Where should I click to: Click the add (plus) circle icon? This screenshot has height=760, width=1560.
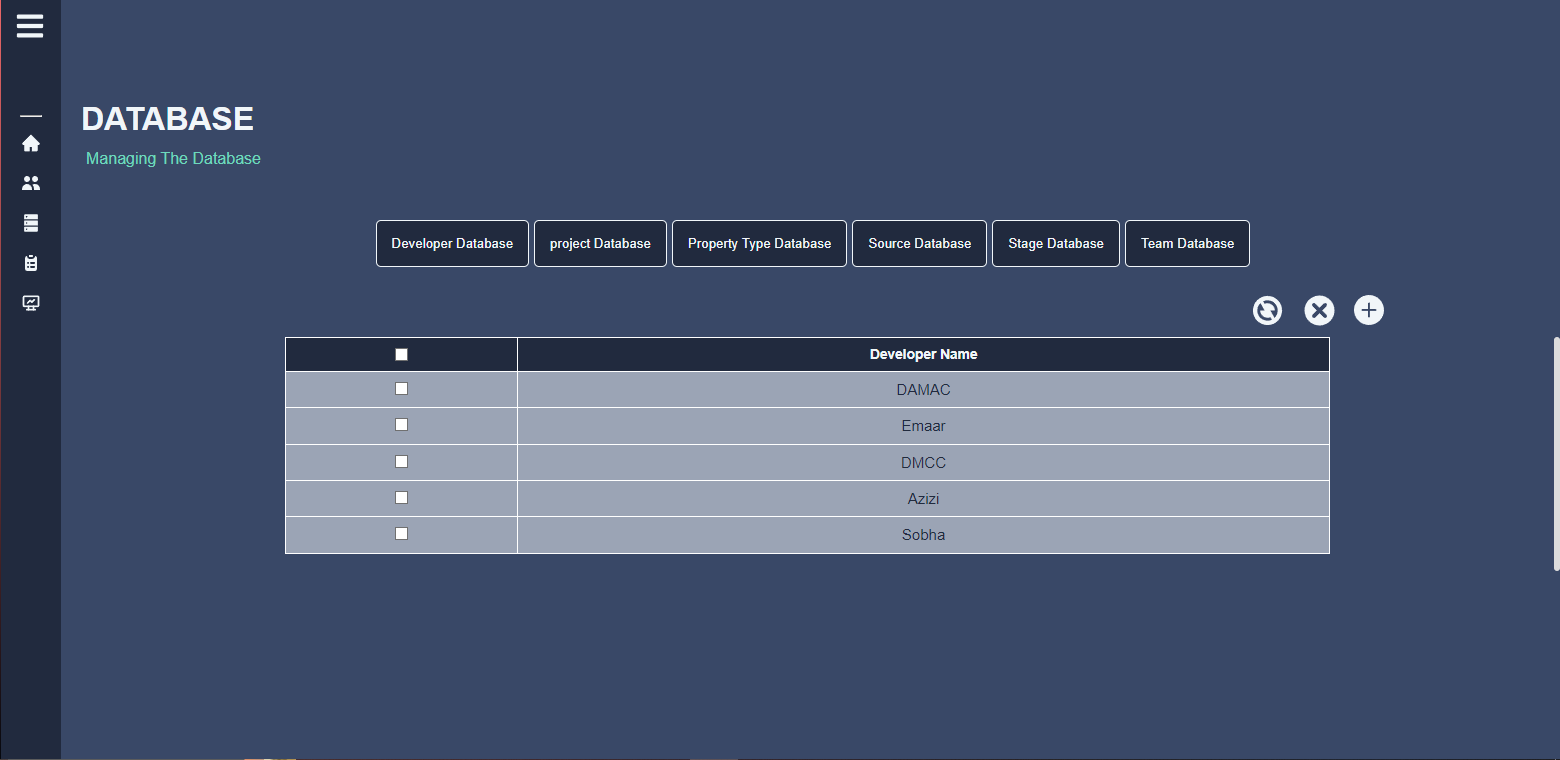[x=1369, y=310]
